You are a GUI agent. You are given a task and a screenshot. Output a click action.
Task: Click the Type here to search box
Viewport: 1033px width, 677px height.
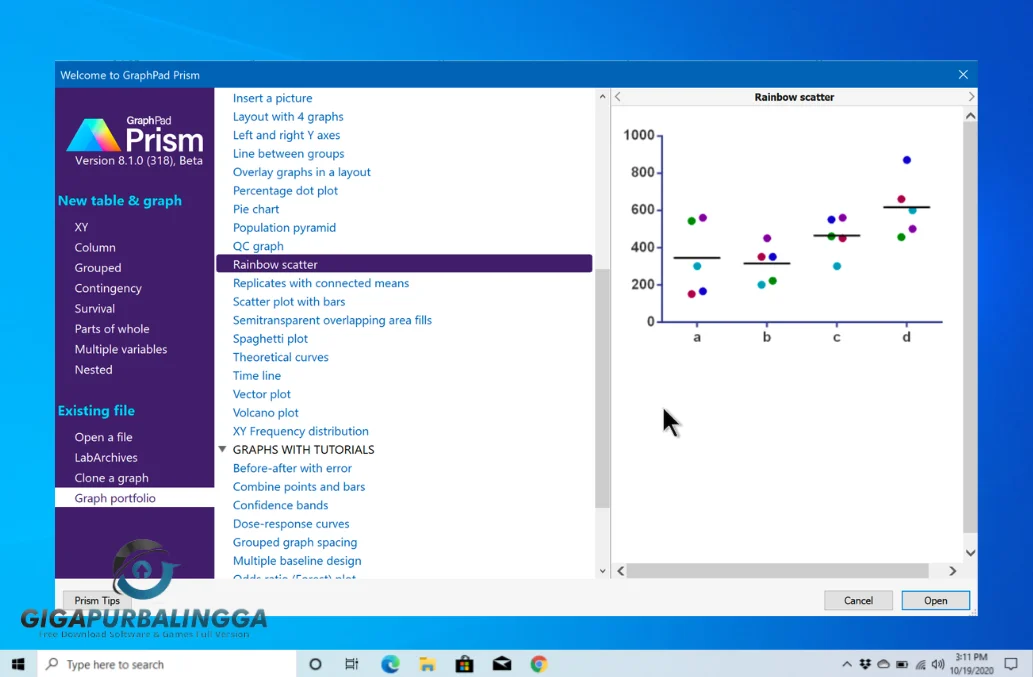point(167,664)
